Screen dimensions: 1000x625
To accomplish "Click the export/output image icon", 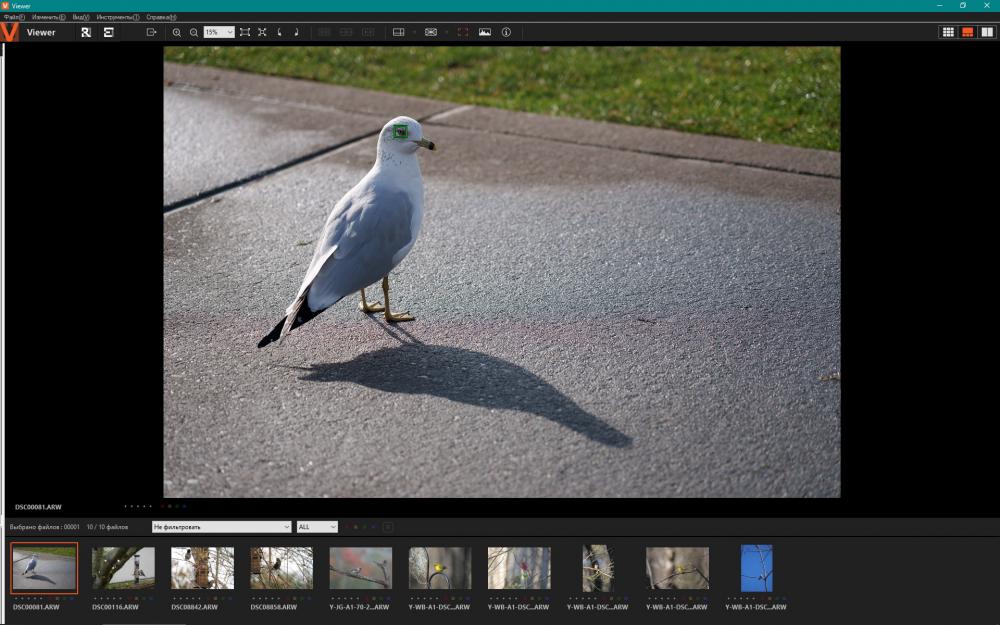I will click(151, 32).
